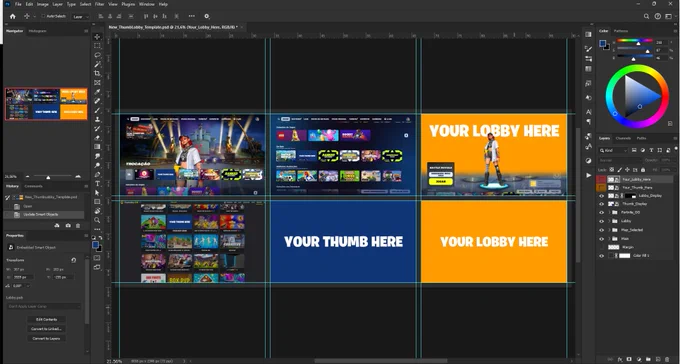680x364 pixels.
Task: Select the Rectangle shape tool
Action: 97,202
